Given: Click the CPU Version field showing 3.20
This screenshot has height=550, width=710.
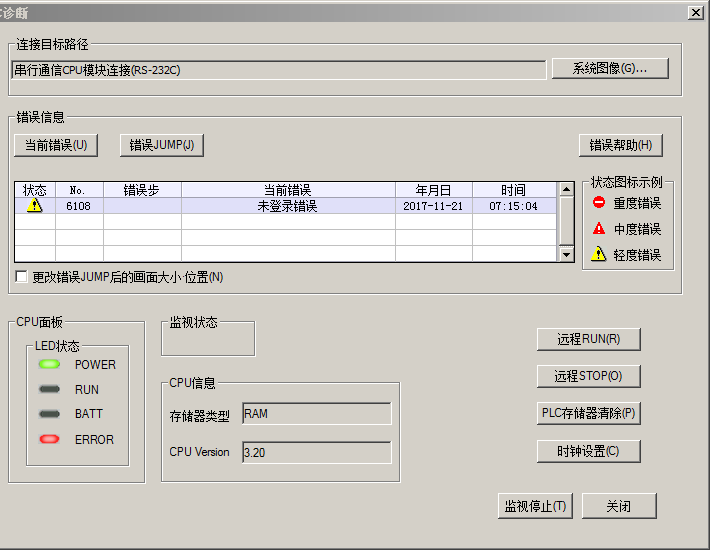Looking at the screenshot, I should (x=316, y=452).
